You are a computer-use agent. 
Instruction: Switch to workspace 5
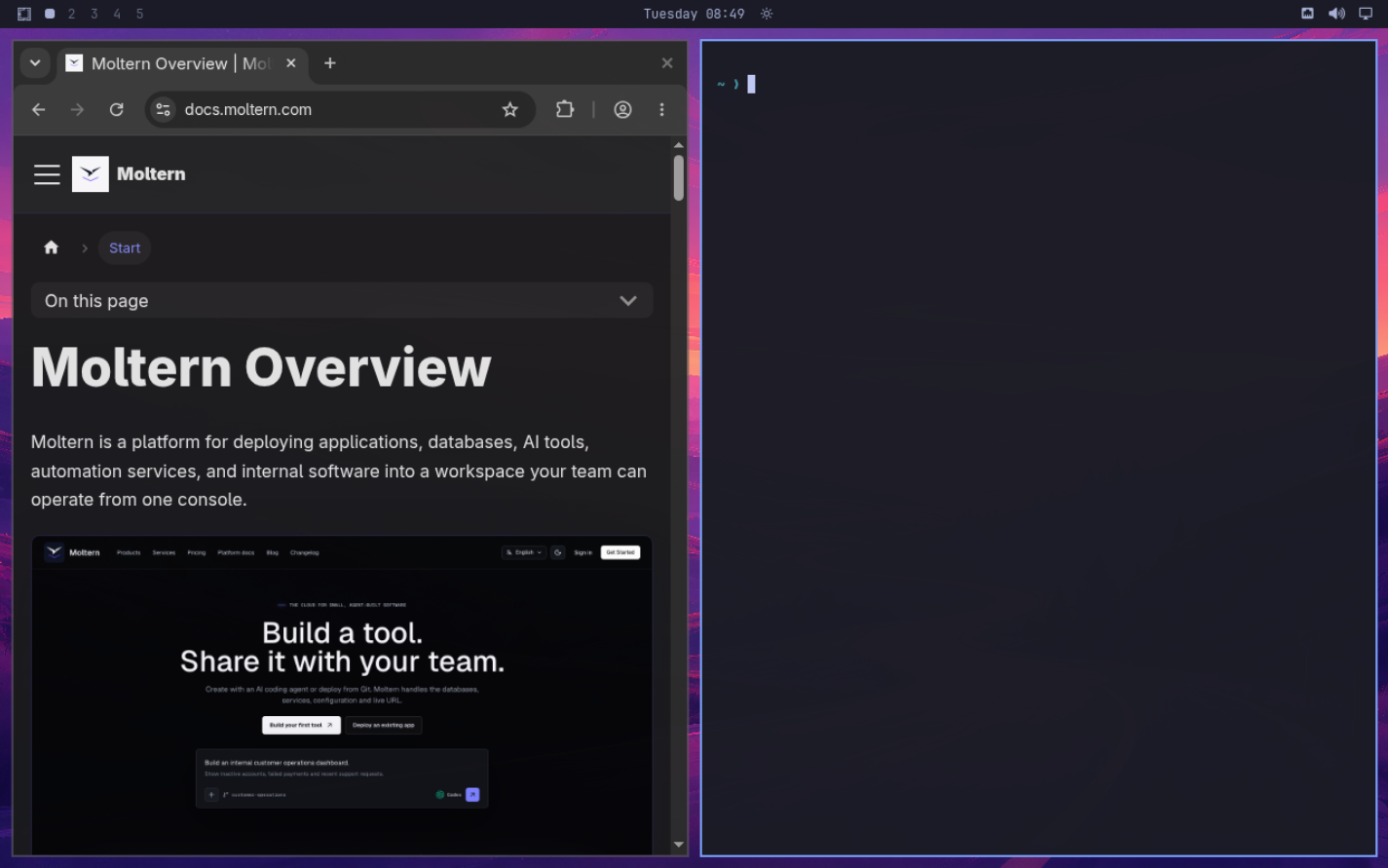tap(140, 14)
